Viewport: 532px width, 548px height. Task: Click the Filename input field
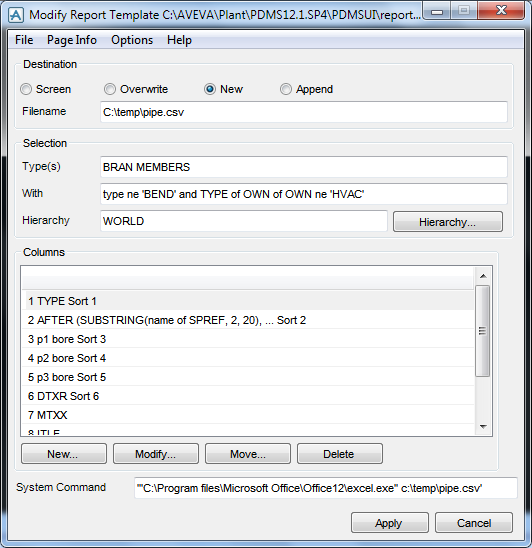click(x=304, y=112)
